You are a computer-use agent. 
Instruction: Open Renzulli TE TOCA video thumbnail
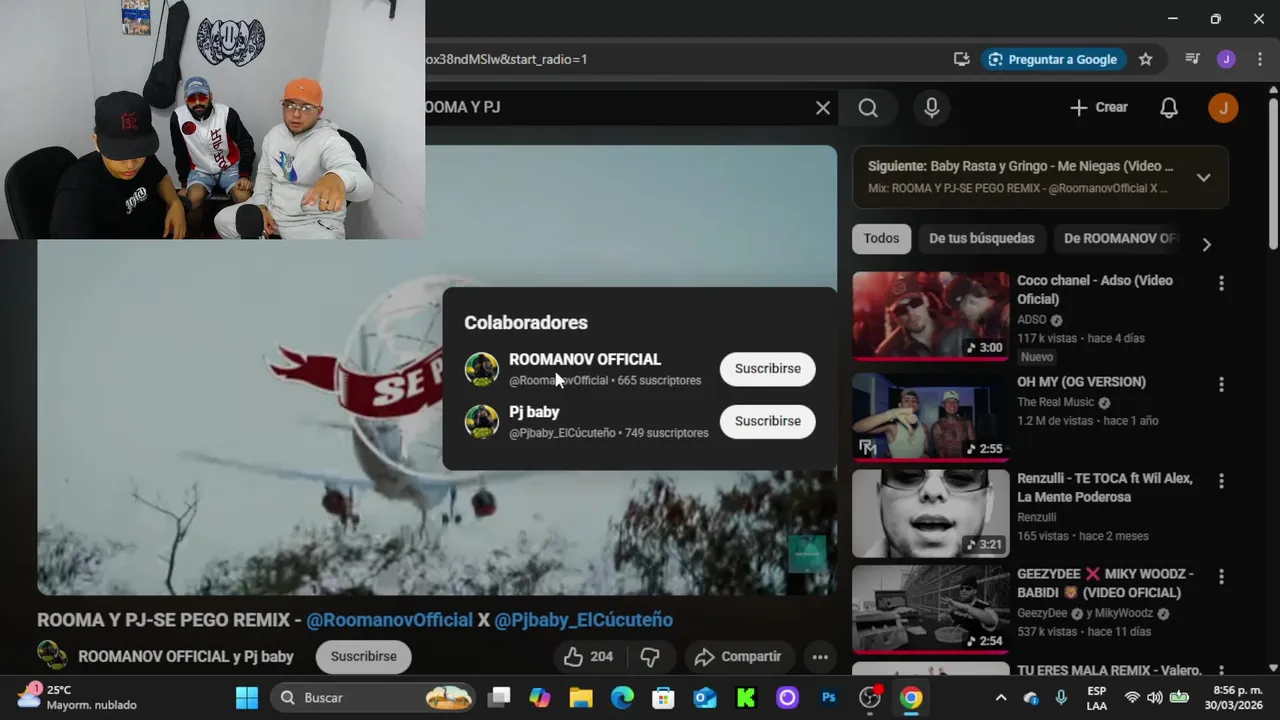[x=930, y=514]
